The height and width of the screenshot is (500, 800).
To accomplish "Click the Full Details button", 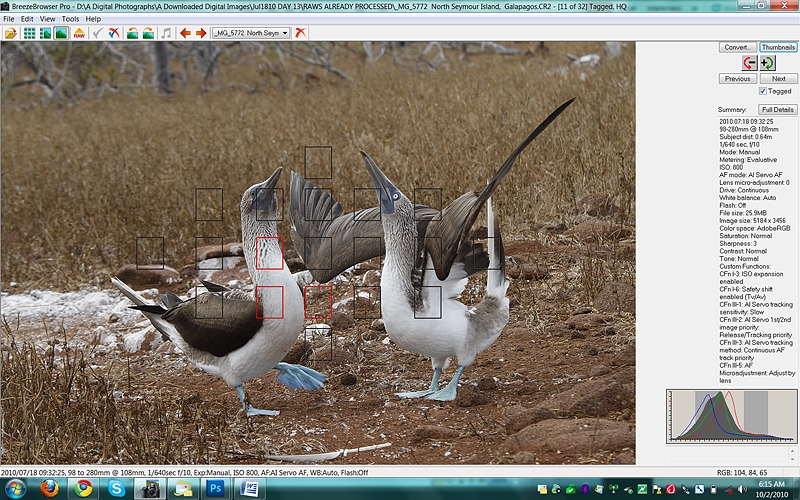I will coord(778,110).
